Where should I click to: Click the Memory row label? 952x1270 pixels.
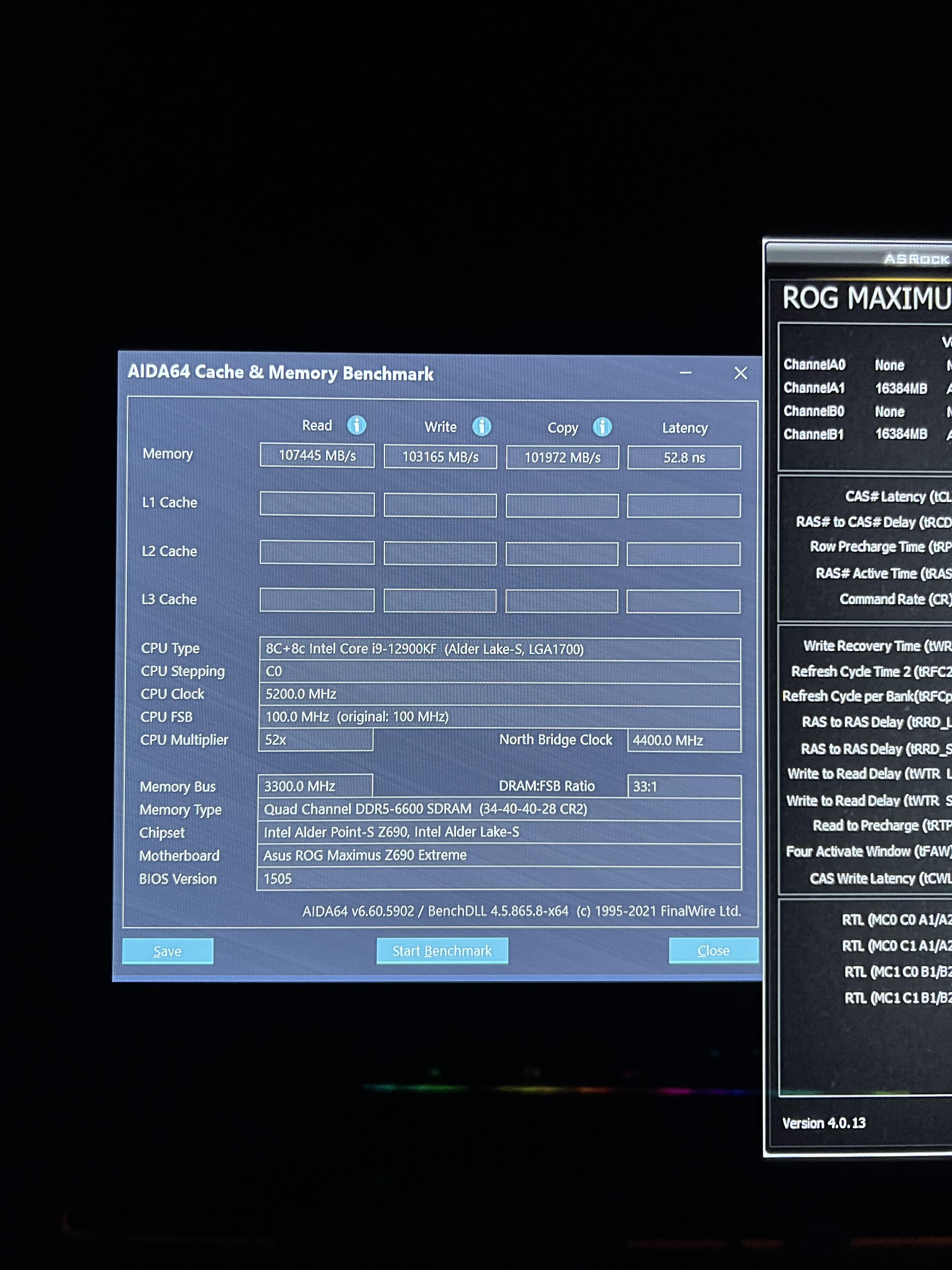[x=167, y=454]
